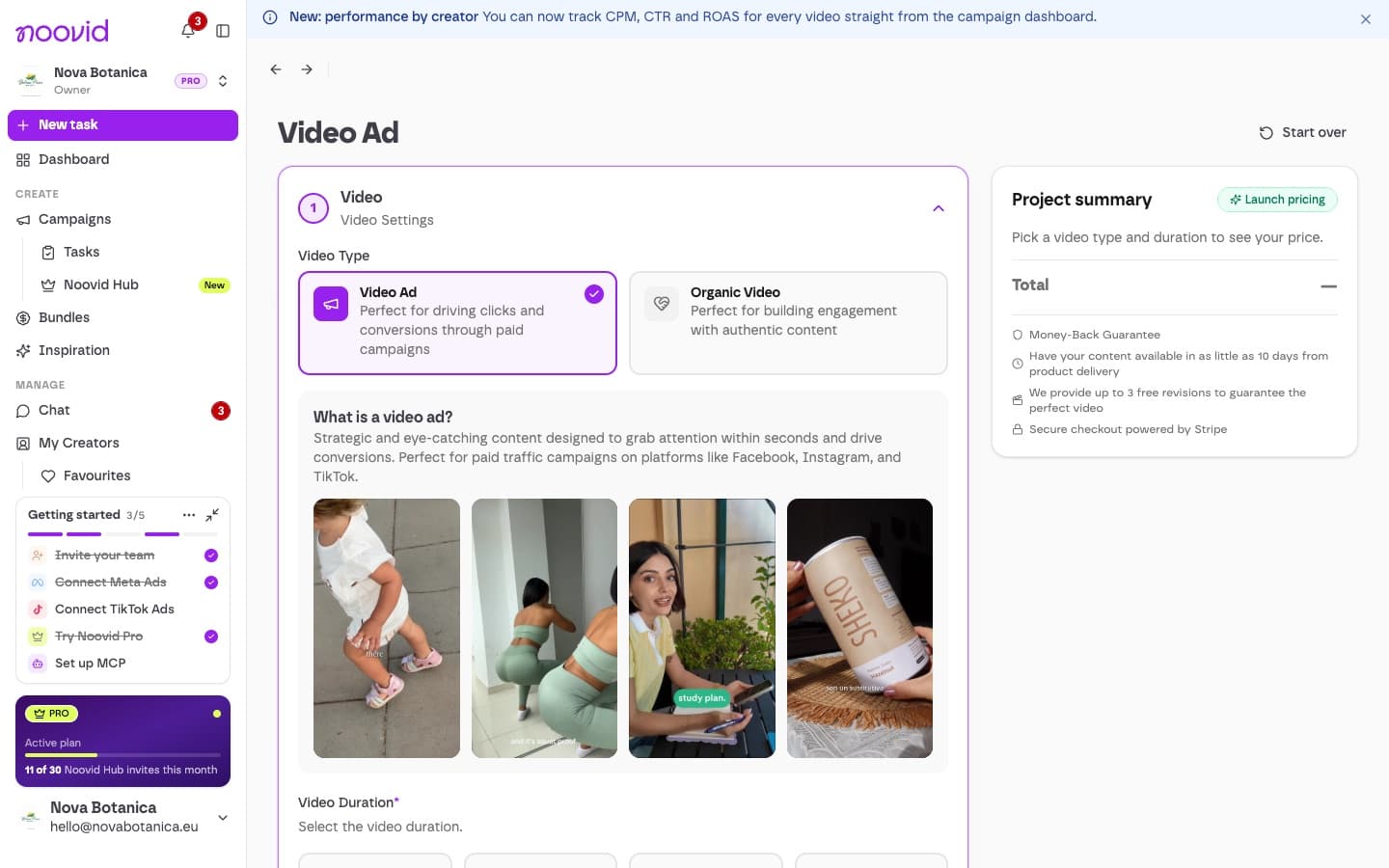Click the Noovid Hub invites progress bar

(x=123, y=755)
